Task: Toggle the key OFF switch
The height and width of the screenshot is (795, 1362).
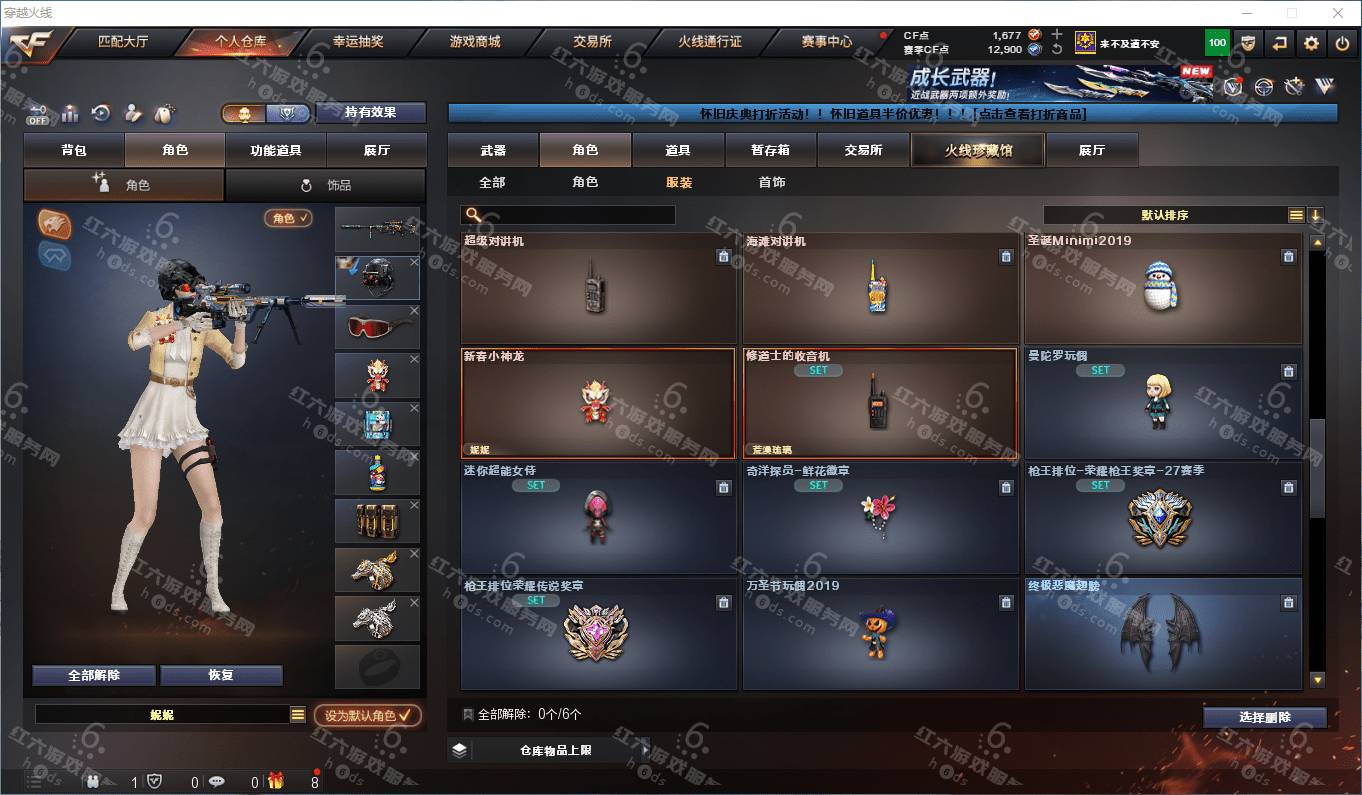Action: pyautogui.click(x=38, y=114)
